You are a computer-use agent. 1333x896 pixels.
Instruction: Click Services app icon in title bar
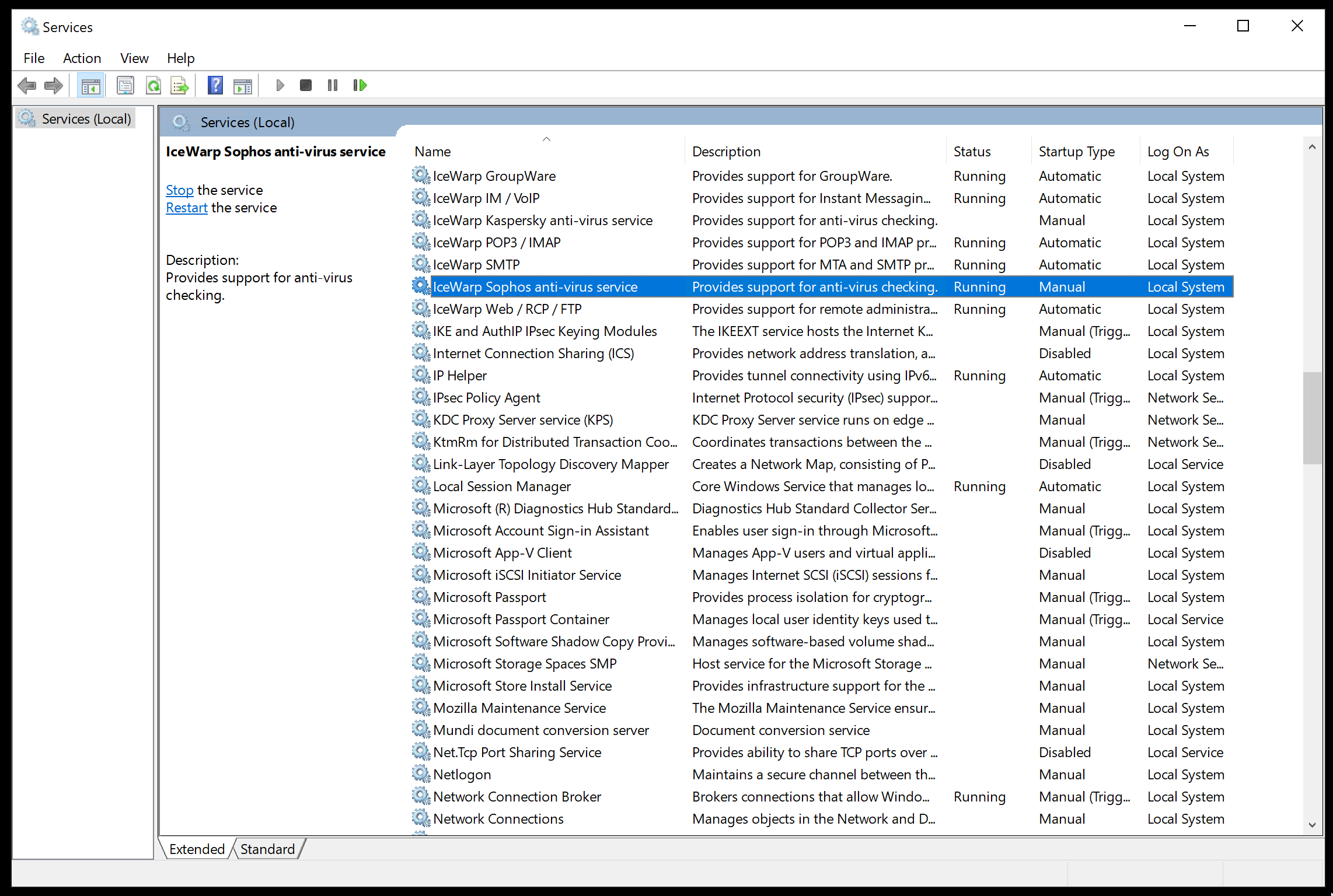pos(30,26)
